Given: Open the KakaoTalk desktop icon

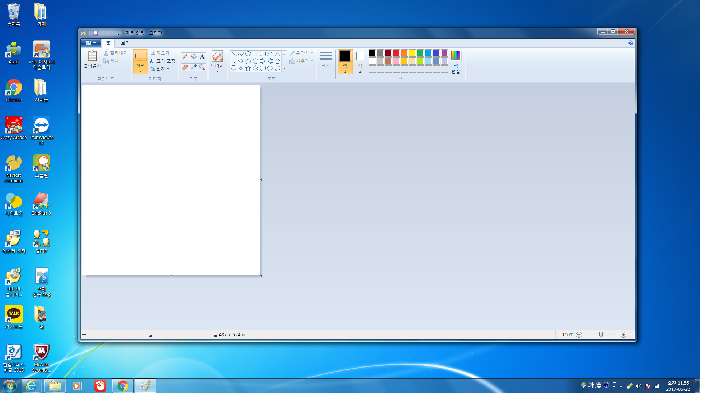Looking at the screenshot, I should point(14,318).
